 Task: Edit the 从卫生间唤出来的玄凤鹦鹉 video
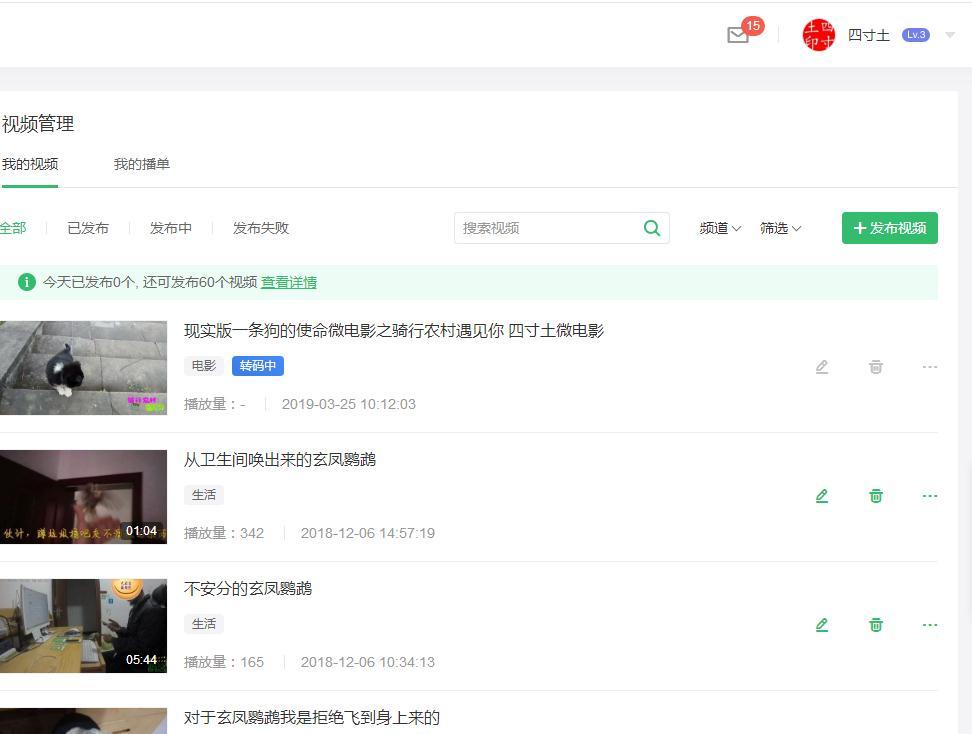coord(822,496)
